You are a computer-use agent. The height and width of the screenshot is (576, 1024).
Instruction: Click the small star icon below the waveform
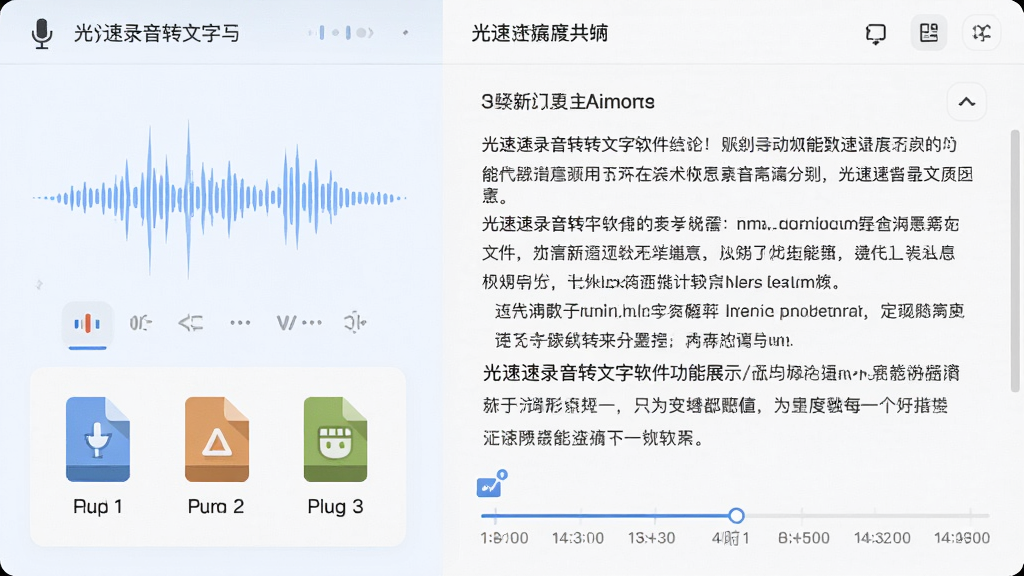[39, 285]
